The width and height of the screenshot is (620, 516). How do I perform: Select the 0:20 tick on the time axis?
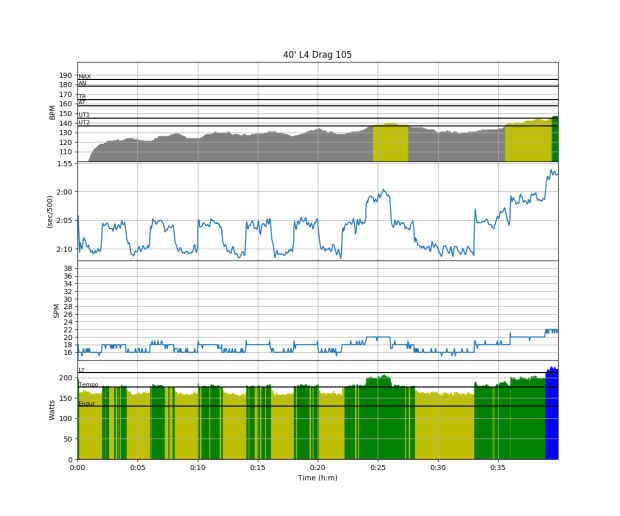pyautogui.click(x=318, y=467)
